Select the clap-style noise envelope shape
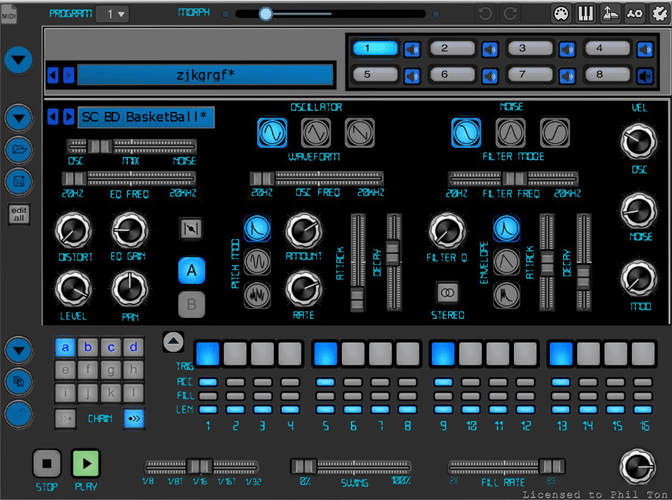Screen dimensions: 672x500 pyautogui.click(x=506, y=295)
